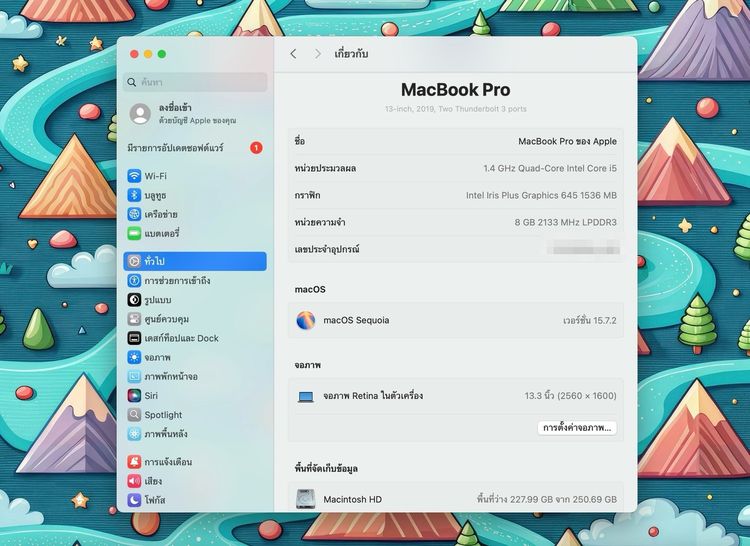Open Accessibility (การช่วยการเข้าถึง) icon
The image size is (750, 546).
coord(134,280)
